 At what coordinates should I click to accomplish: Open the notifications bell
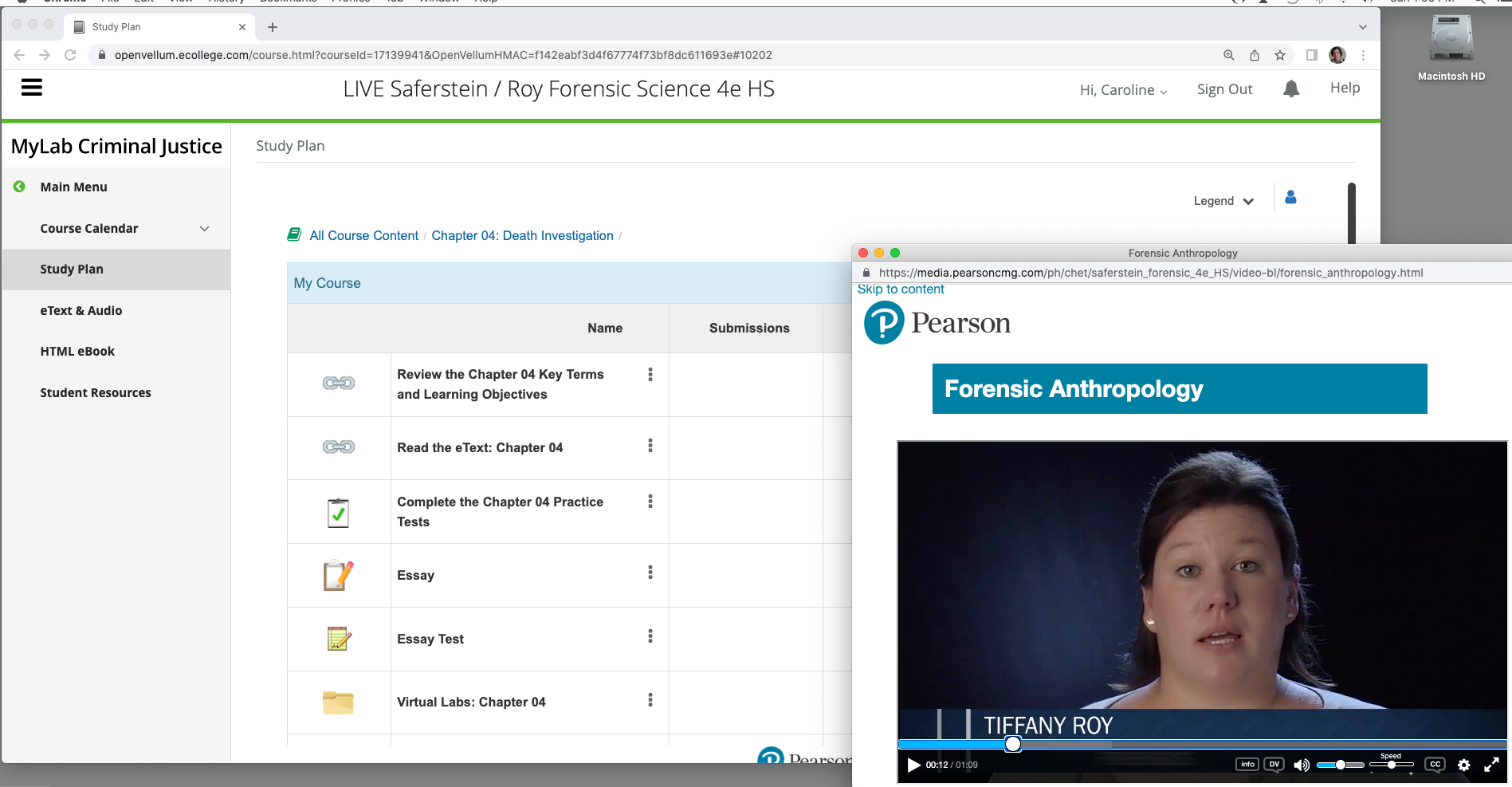tap(1291, 89)
